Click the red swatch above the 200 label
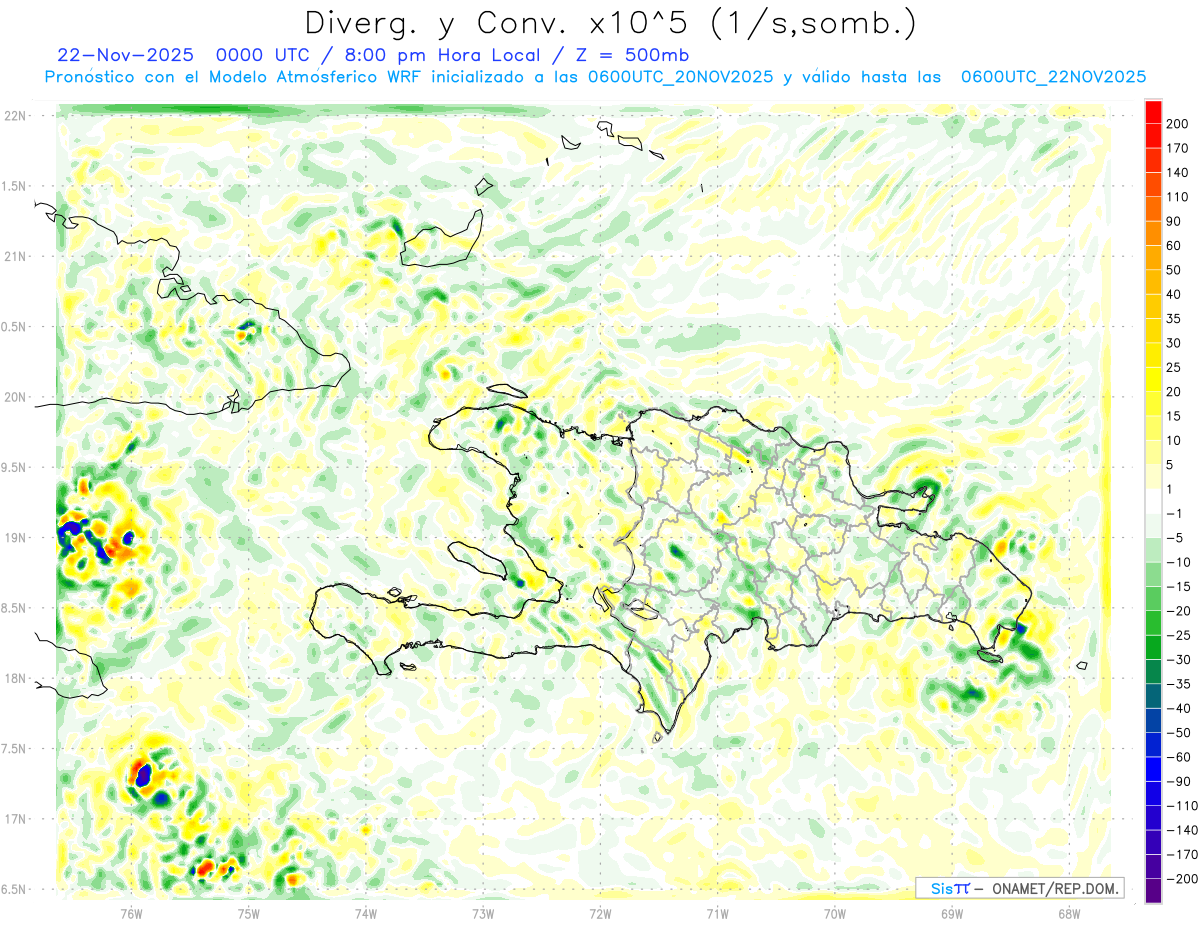 1153,111
